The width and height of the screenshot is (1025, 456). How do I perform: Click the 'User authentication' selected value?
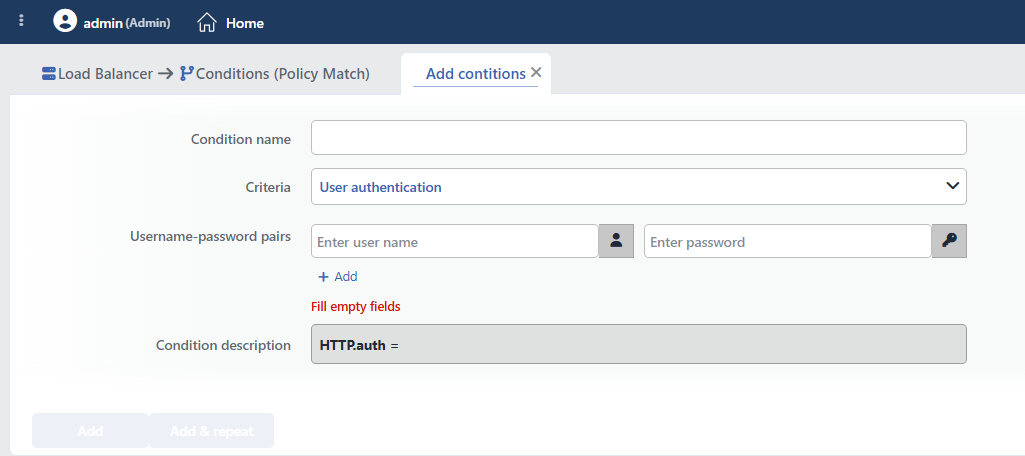(380, 187)
